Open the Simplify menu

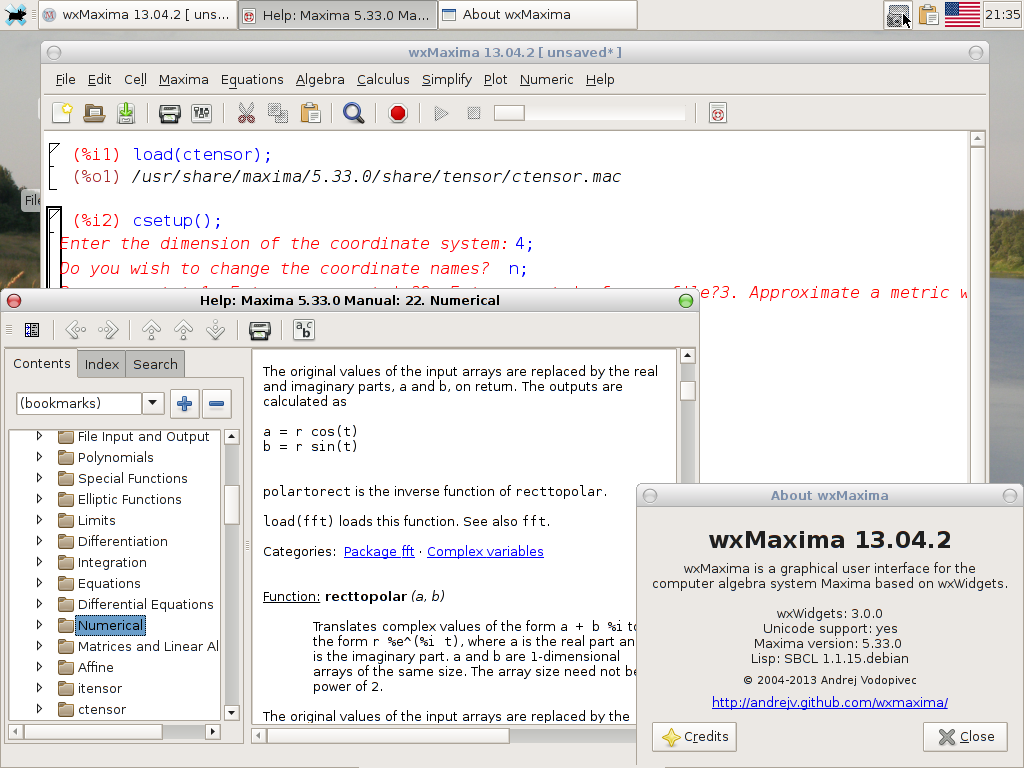click(447, 80)
